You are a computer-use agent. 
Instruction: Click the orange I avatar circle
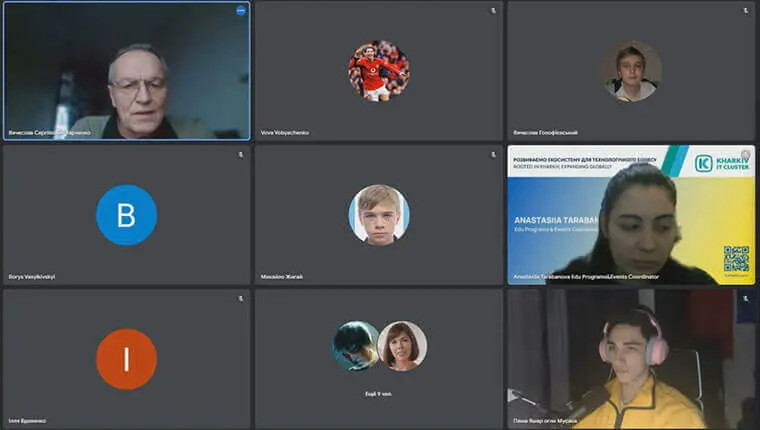(126, 359)
